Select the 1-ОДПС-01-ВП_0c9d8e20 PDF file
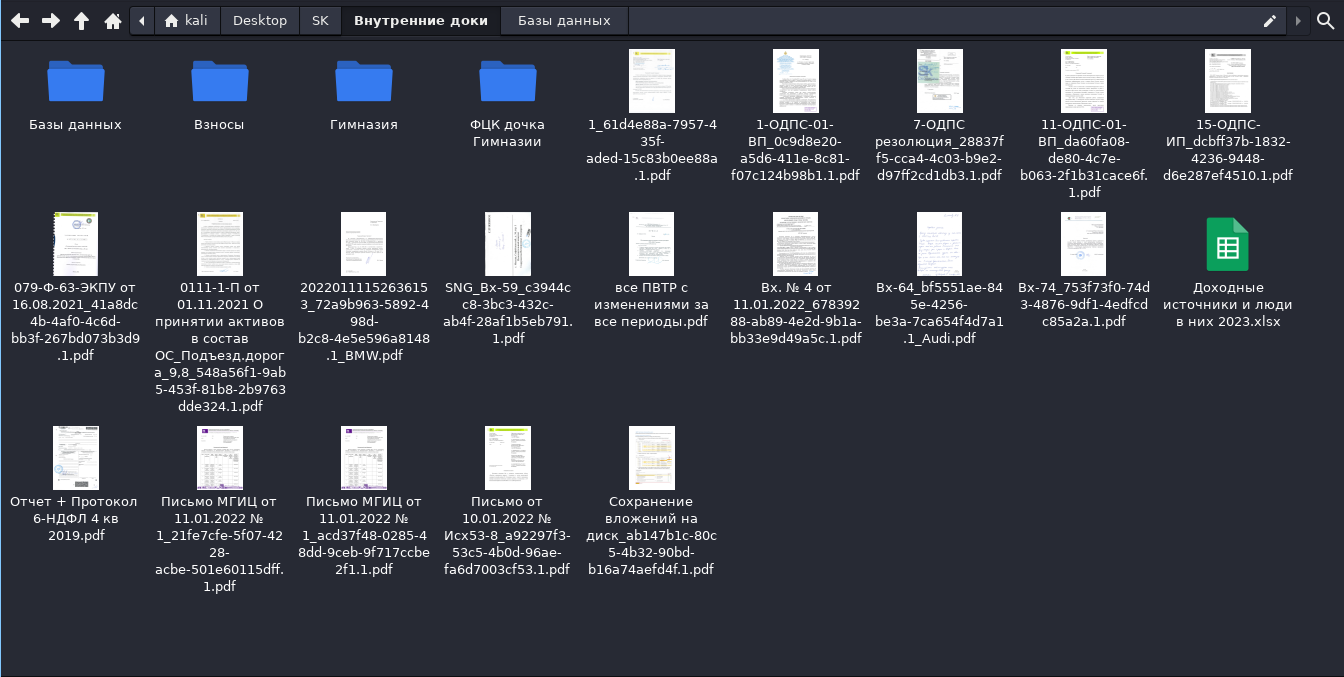Screen dimensions: 1344x677 click(796, 81)
